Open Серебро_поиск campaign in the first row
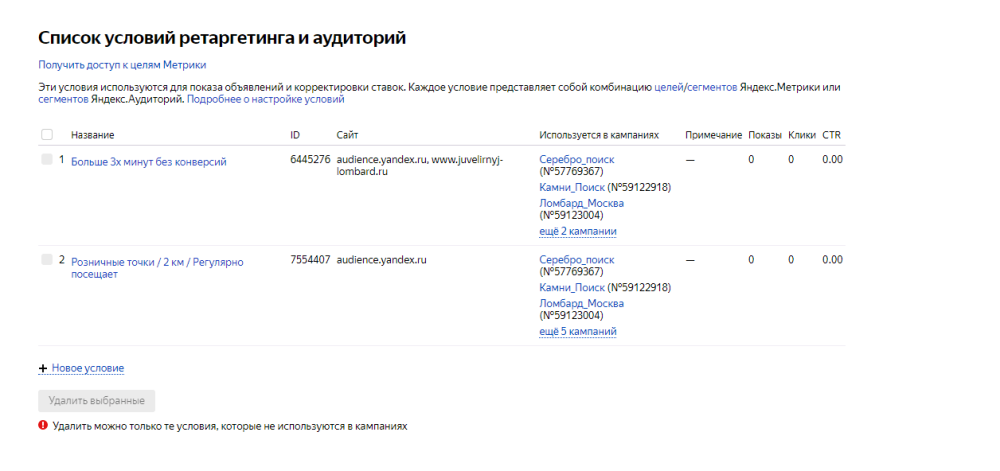Viewport: 1000px width, 471px height. (576, 159)
